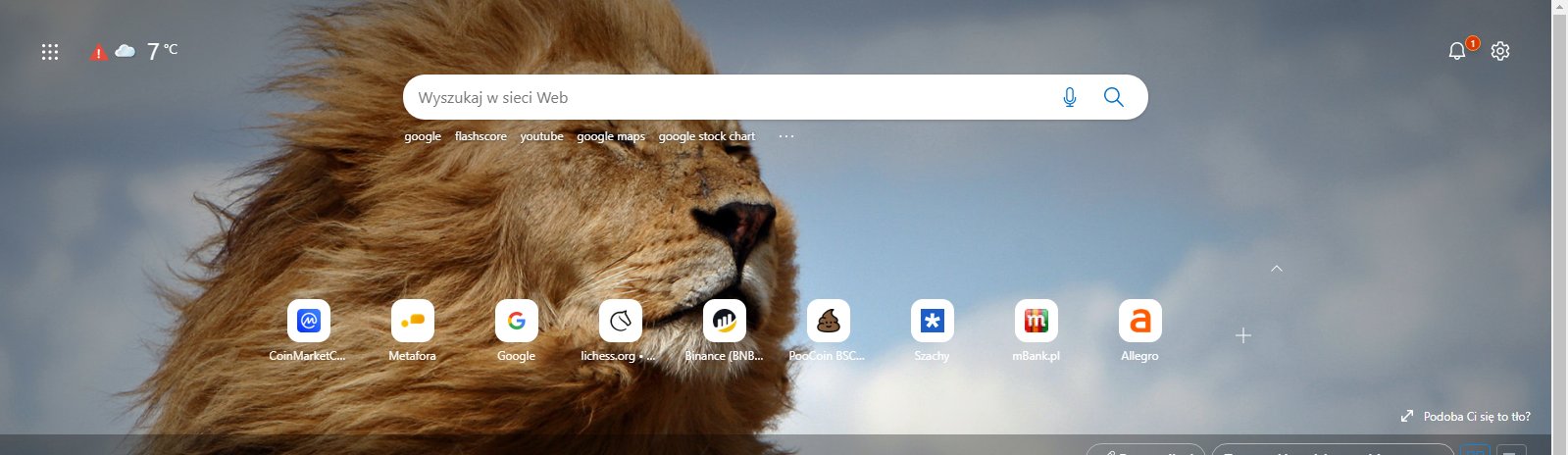
Task: Click the magnifier search button
Action: point(1114,97)
